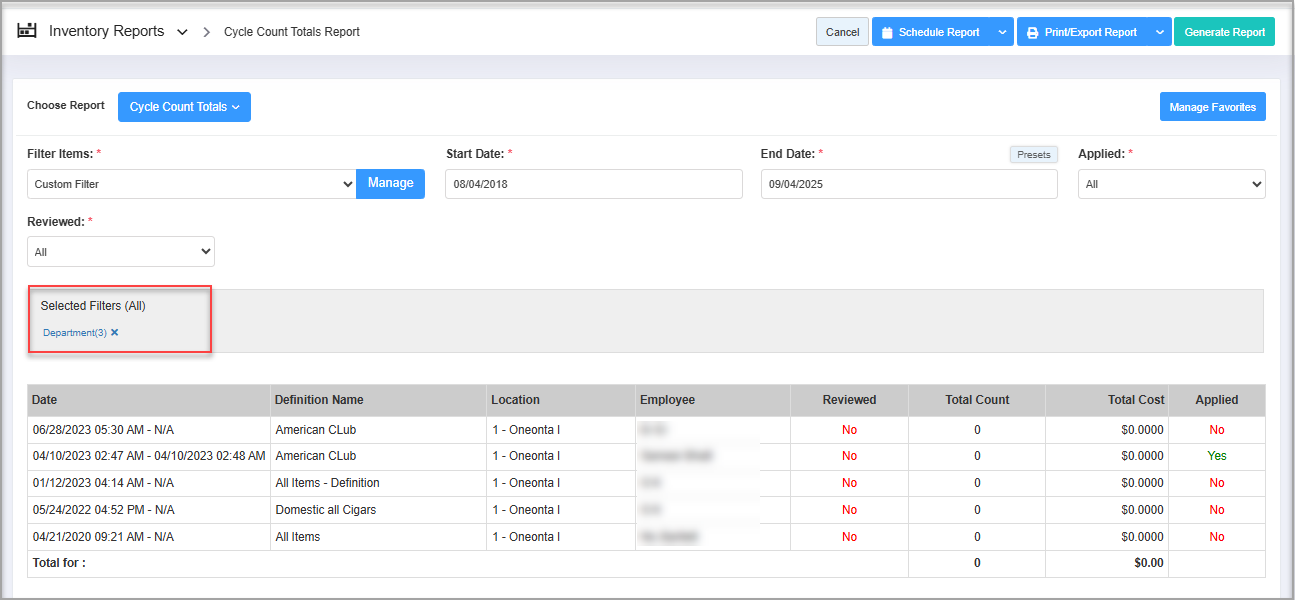Screen dimensions: 1295x600
Task: Expand the Print/Export Report dropdown arrow
Action: pos(1159,32)
